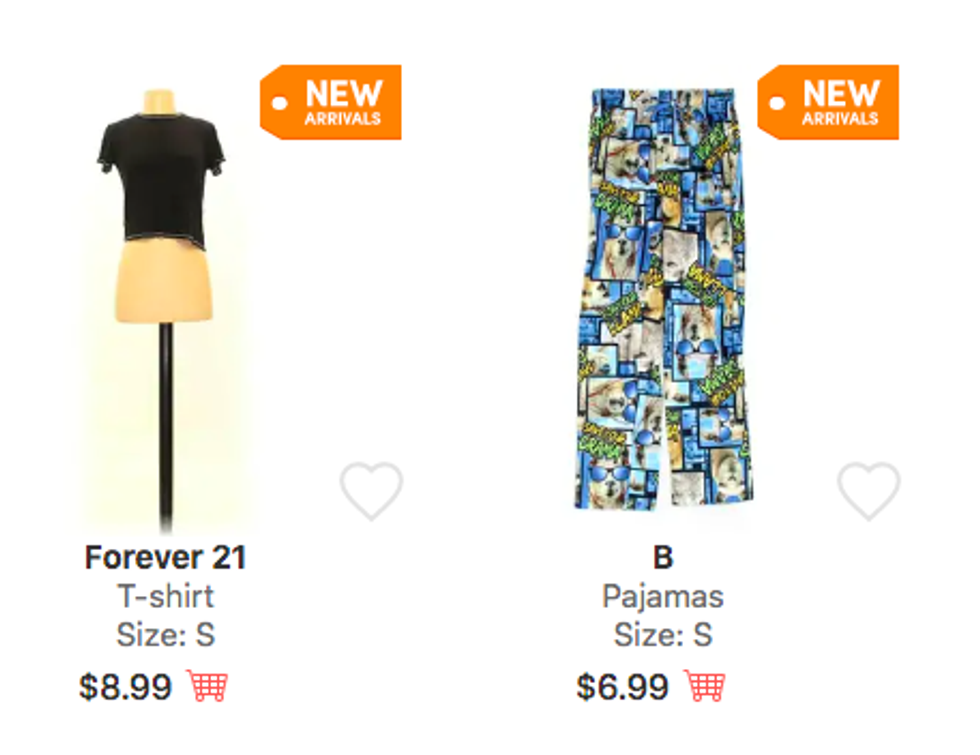Click the waistband of the pajama pants
Image resolution: width=980 pixels, height=755 pixels.
click(x=663, y=98)
